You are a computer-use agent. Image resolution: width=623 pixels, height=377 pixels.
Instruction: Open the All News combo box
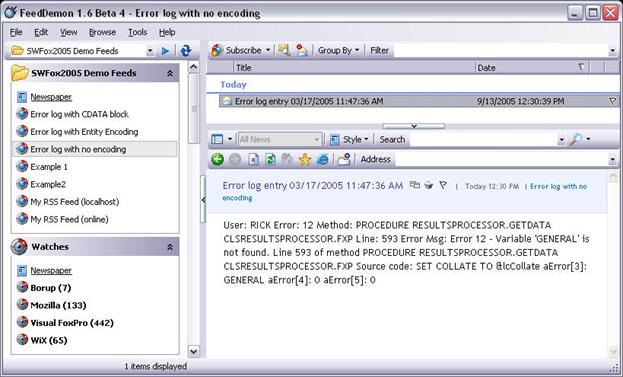tap(280, 139)
